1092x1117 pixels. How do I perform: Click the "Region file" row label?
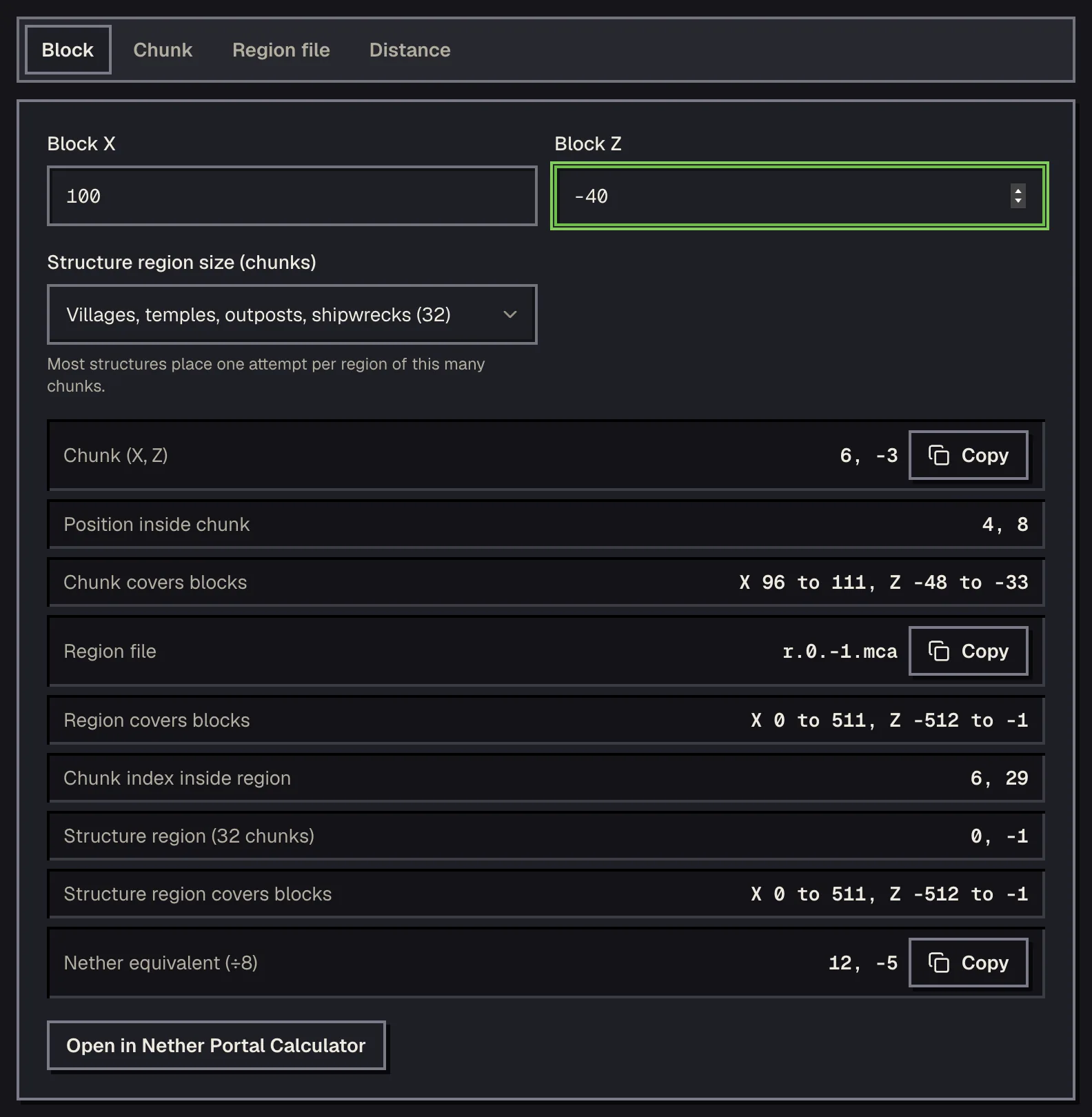[110, 651]
